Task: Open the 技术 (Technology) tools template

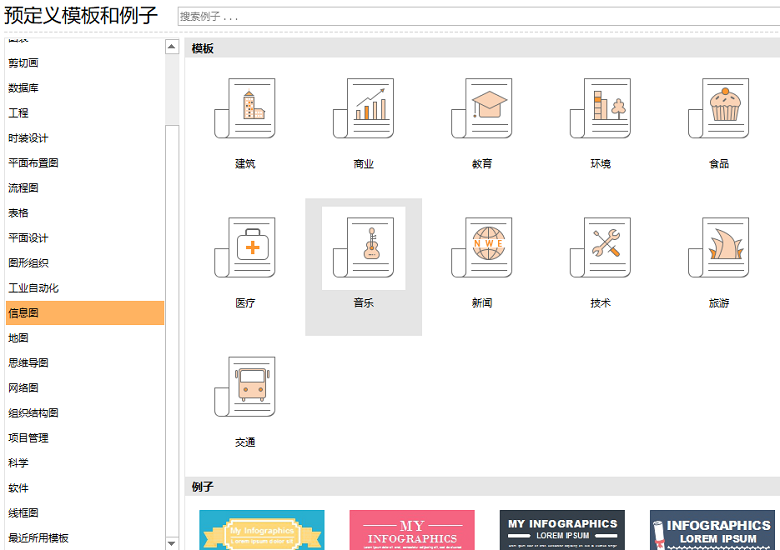Action: pyautogui.click(x=600, y=248)
